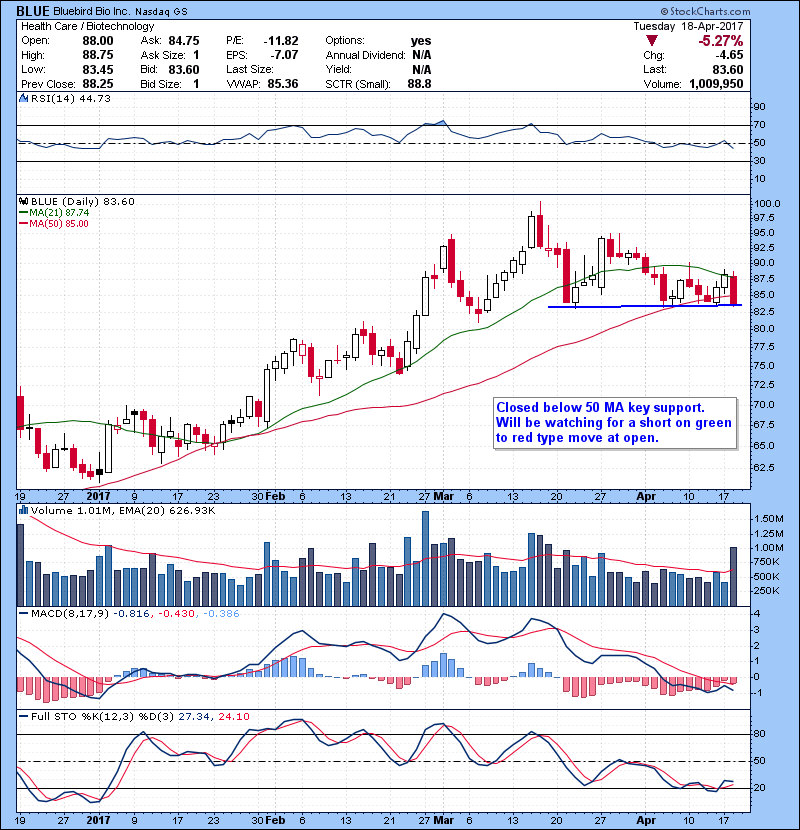Click the Nasdaq GS exchange label
The width and height of the screenshot is (800, 830).
(161, 12)
